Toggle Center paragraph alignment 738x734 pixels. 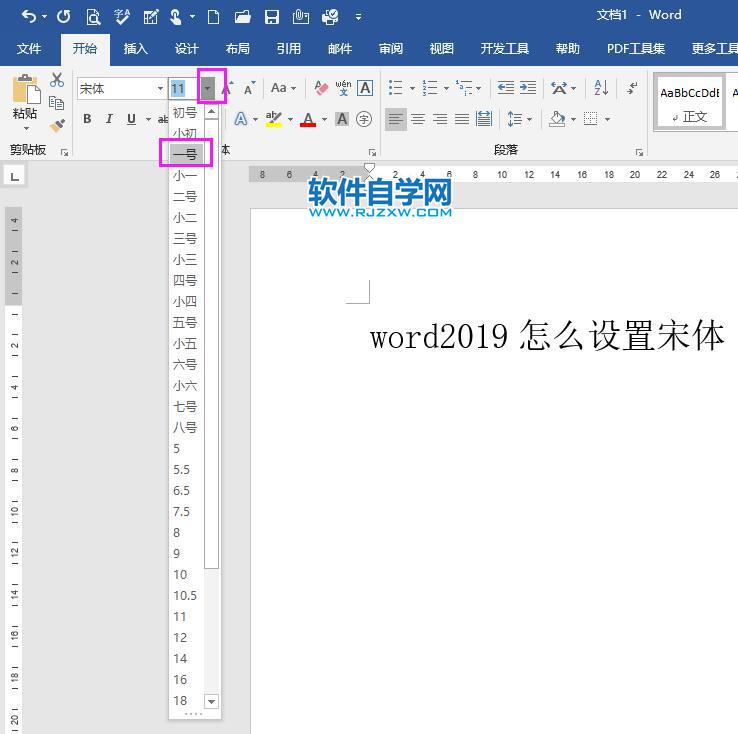pos(418,119)
